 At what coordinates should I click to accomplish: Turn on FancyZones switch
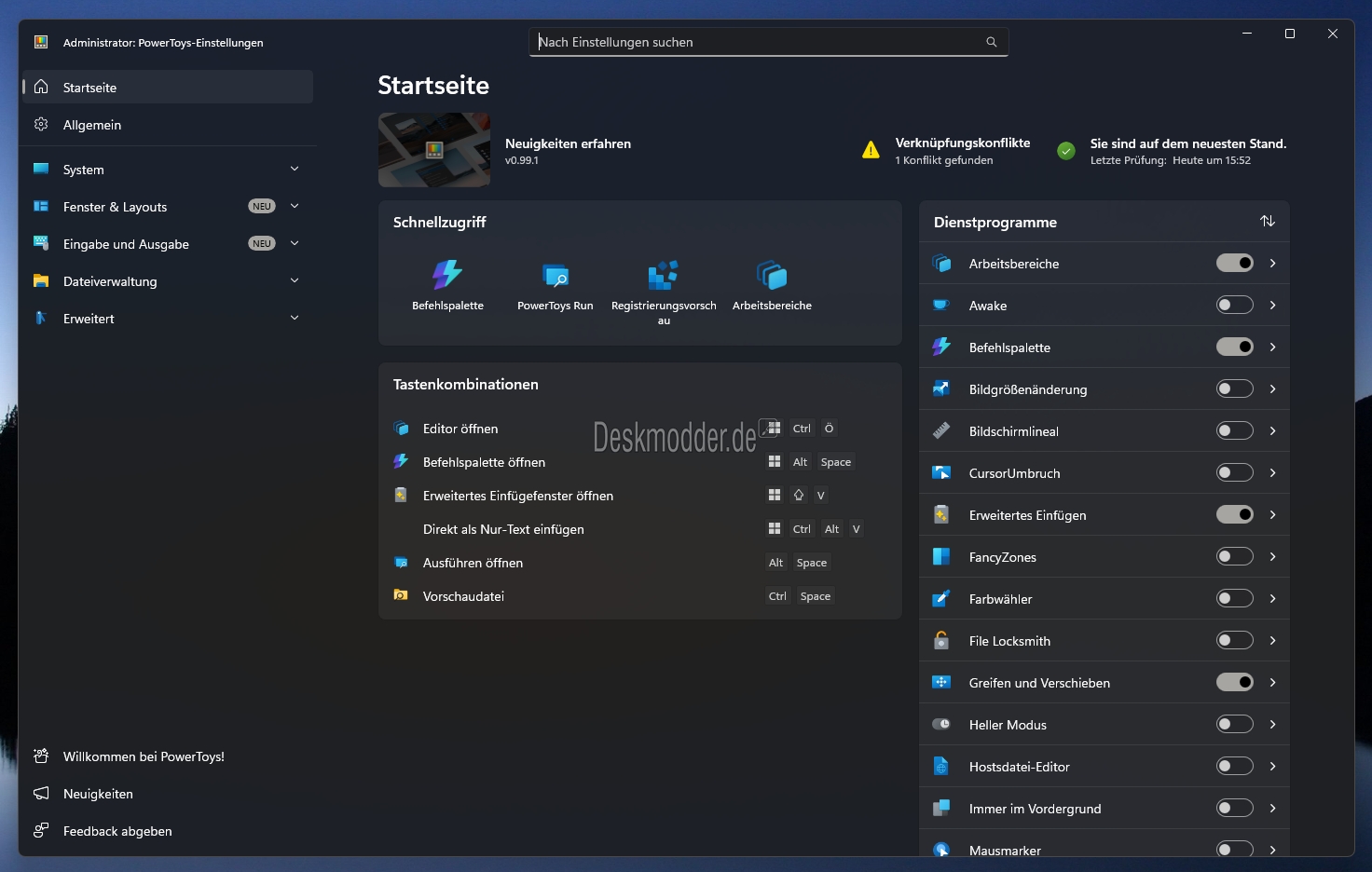click(x=1234, y=557)
